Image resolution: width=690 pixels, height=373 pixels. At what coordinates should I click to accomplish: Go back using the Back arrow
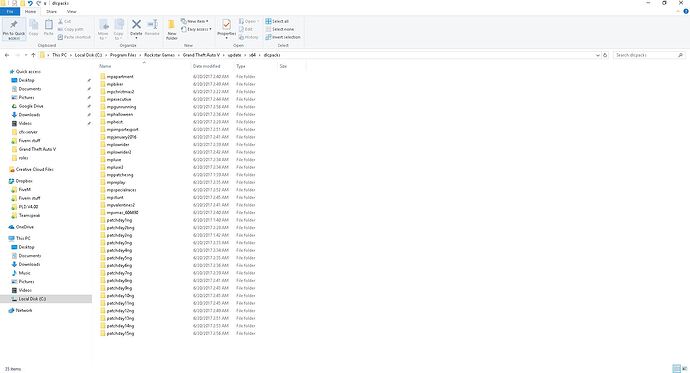(x=7, y=55)
